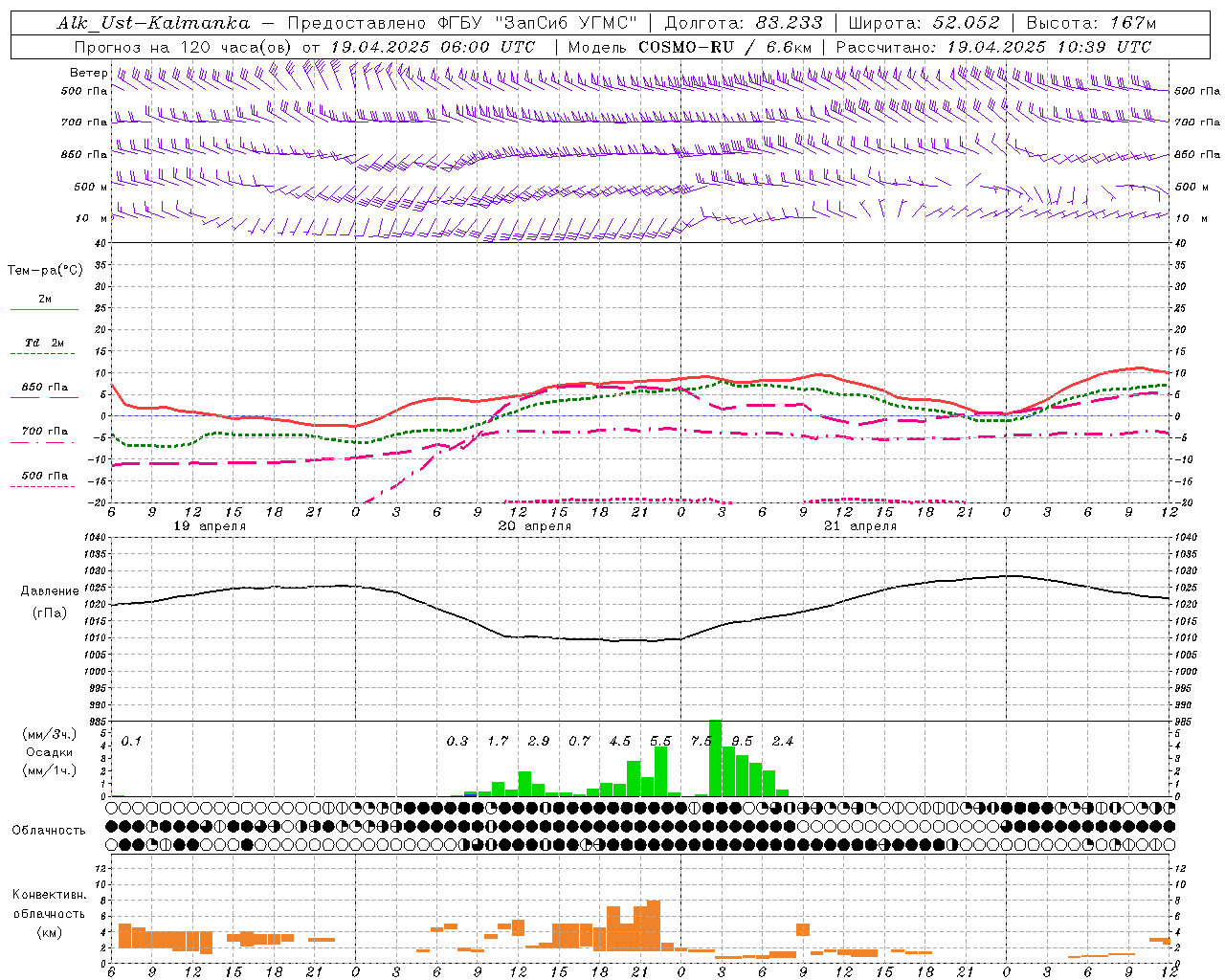The height and width of the screenshot is (980, 1225).
Task: Select the 21 апреля date label
Action: [860, 526]
